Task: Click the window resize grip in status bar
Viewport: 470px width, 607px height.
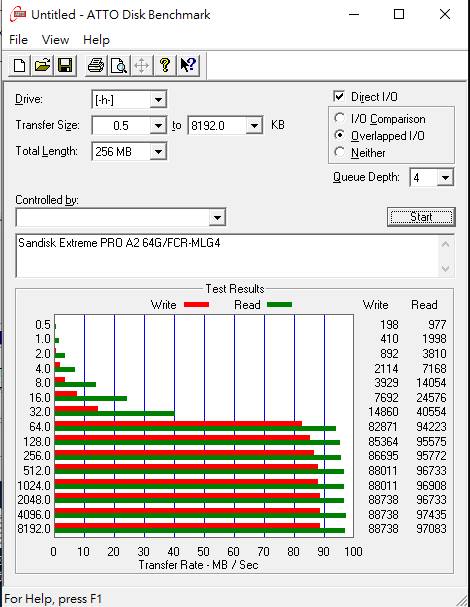Action: pos(461,599)
